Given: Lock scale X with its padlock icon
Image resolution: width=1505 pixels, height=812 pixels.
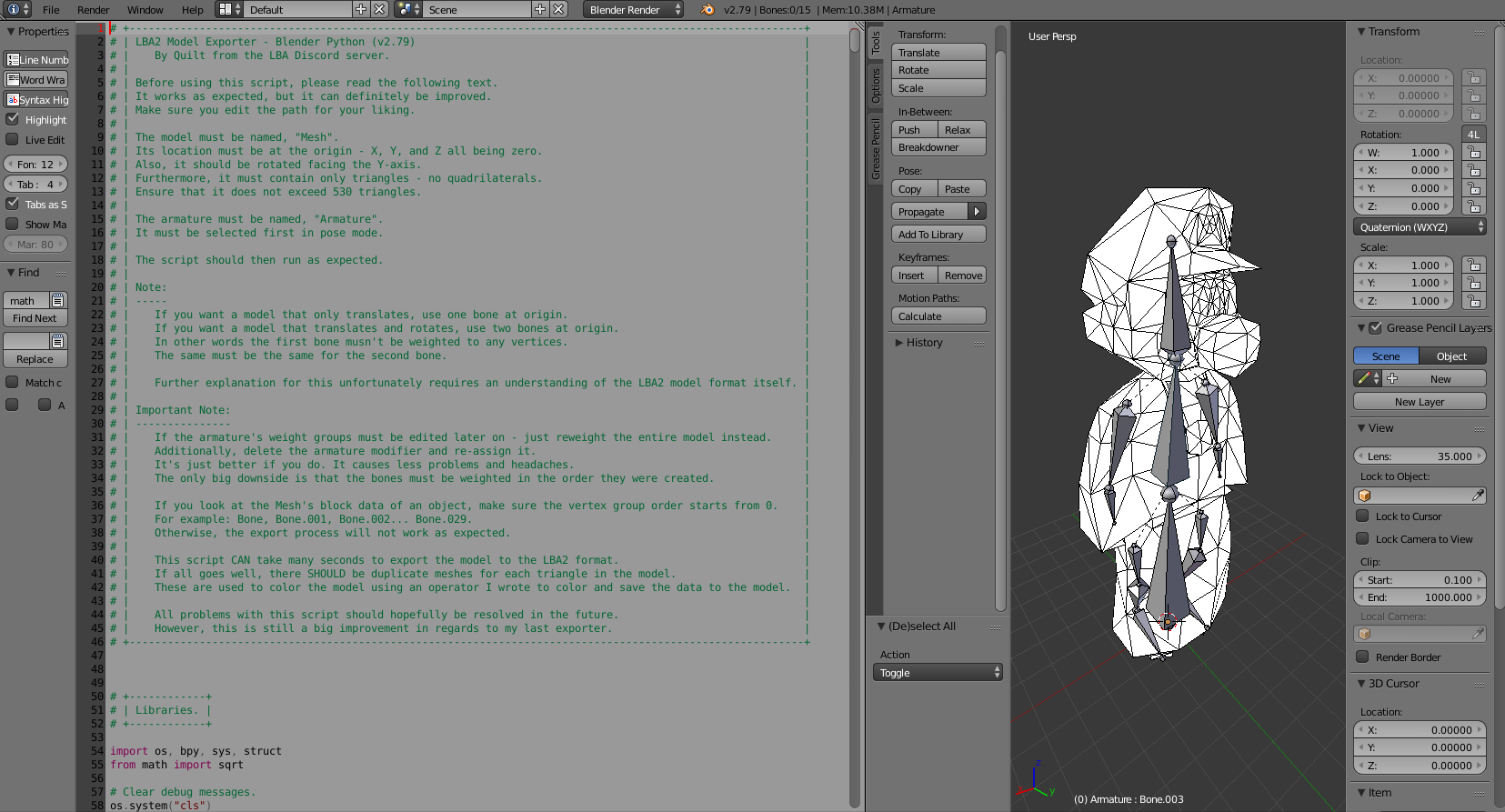Looking at the screenshot, I should [1474, 266].
